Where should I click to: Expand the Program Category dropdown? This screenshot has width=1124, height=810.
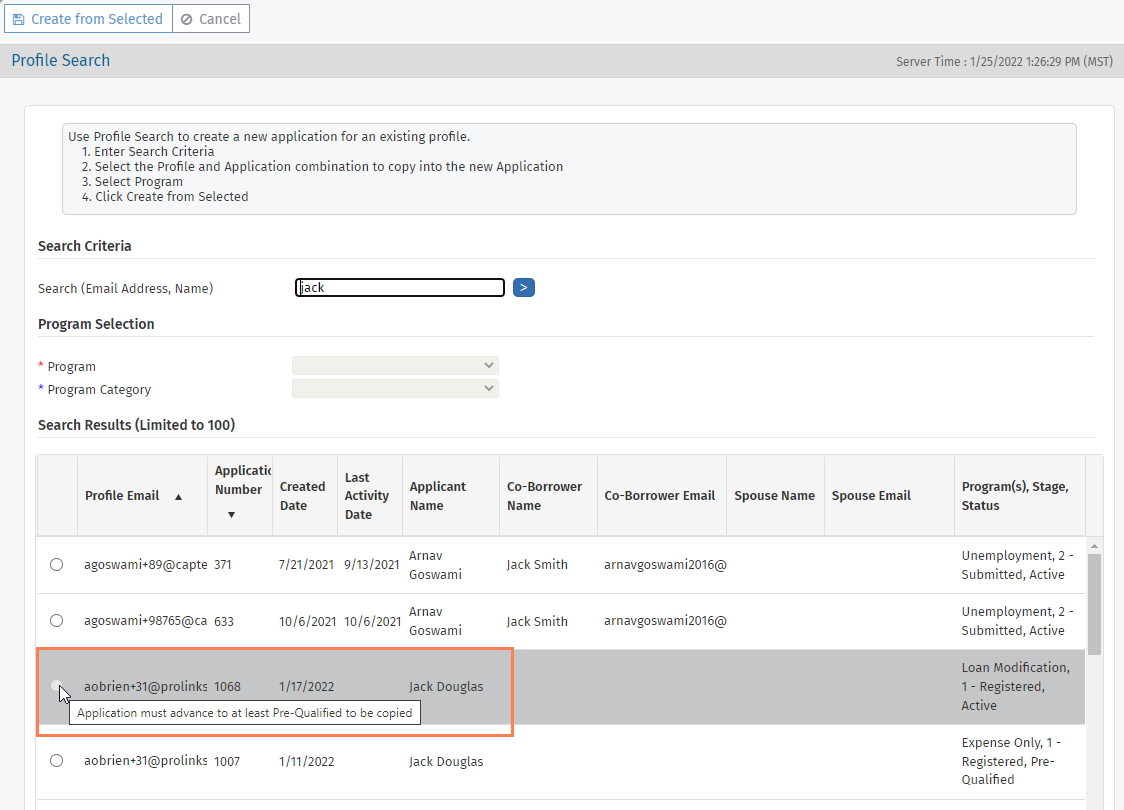click(x=395, y=388)
